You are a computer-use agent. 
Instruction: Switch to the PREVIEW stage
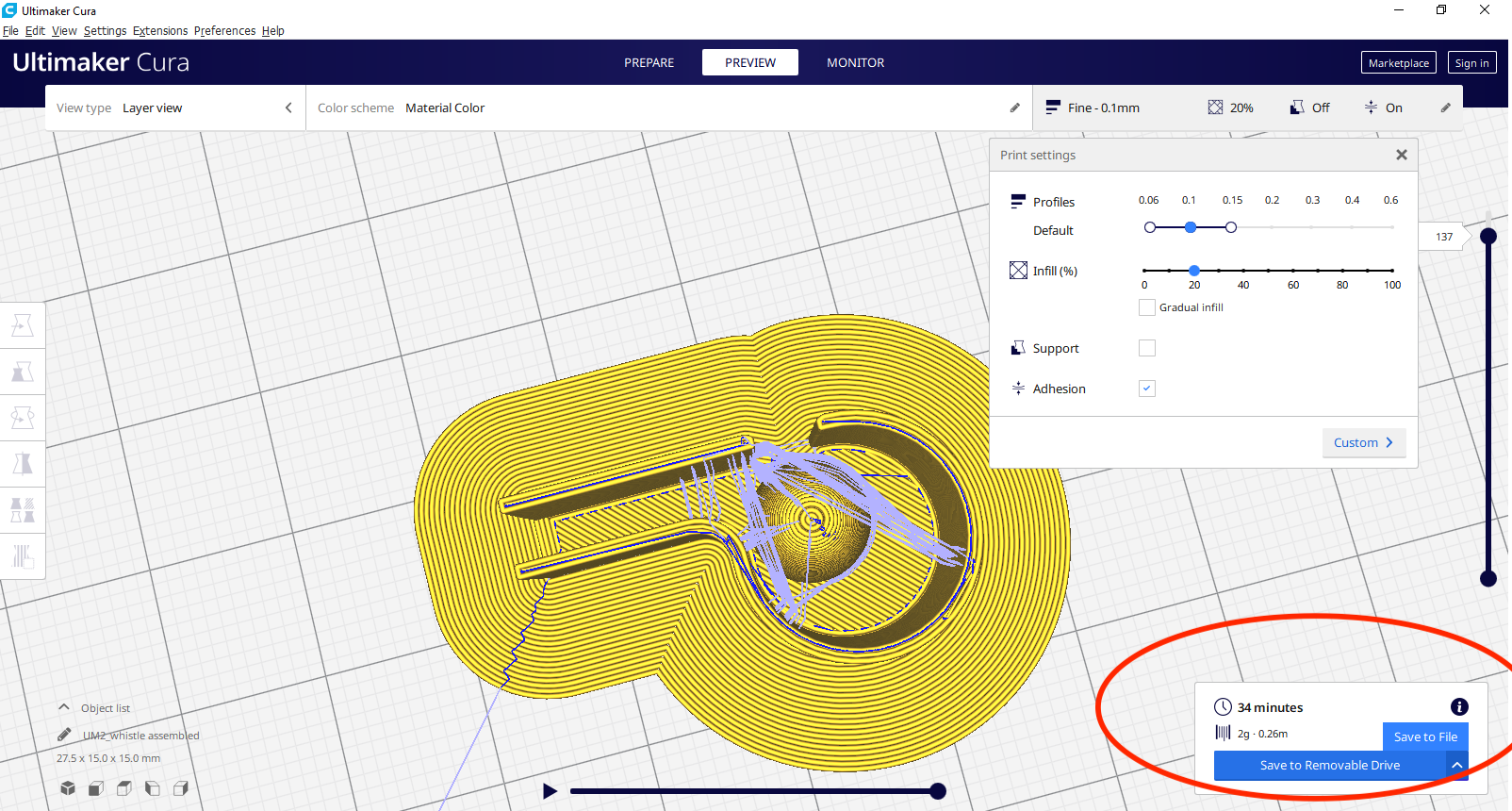(x=750, y=62)
